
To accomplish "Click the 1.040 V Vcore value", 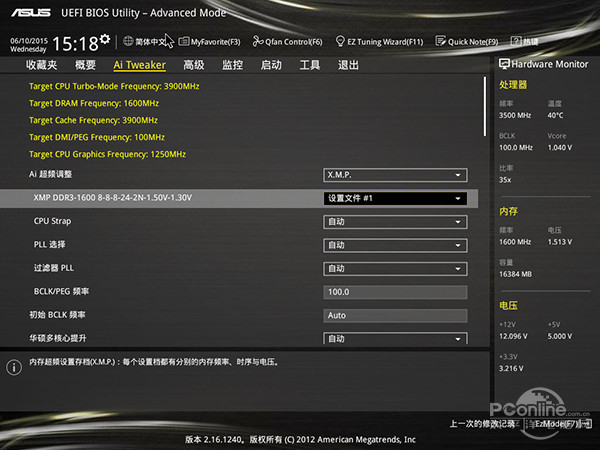I will pos(560,147).
